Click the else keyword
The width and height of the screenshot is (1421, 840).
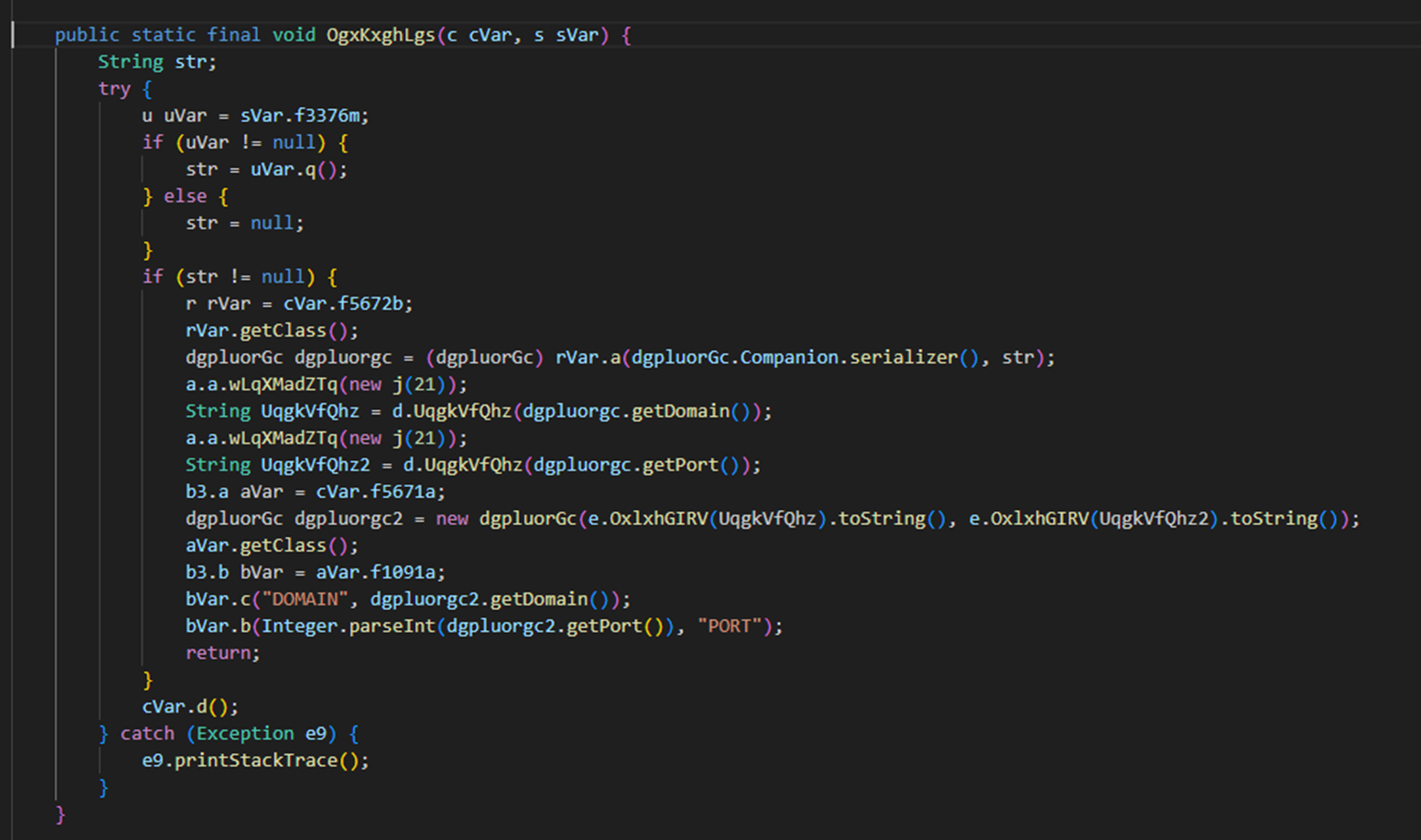click(x=185, y=196)
